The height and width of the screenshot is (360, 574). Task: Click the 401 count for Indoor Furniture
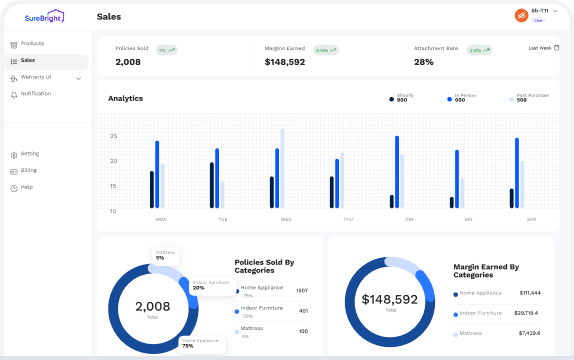303,311
